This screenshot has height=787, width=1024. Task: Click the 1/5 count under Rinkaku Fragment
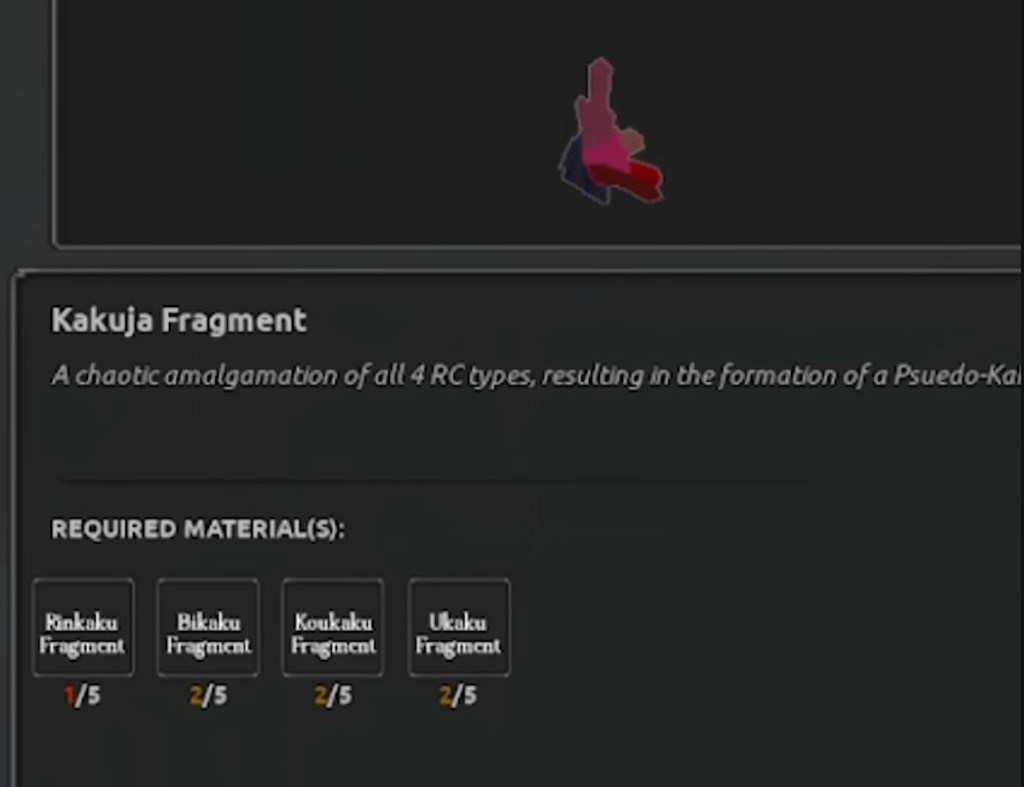83,696
